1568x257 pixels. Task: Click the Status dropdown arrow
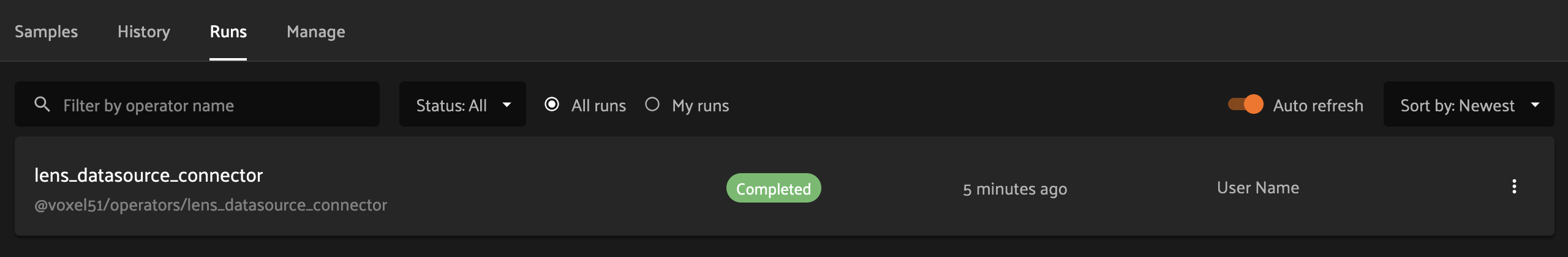click(507, 105)
